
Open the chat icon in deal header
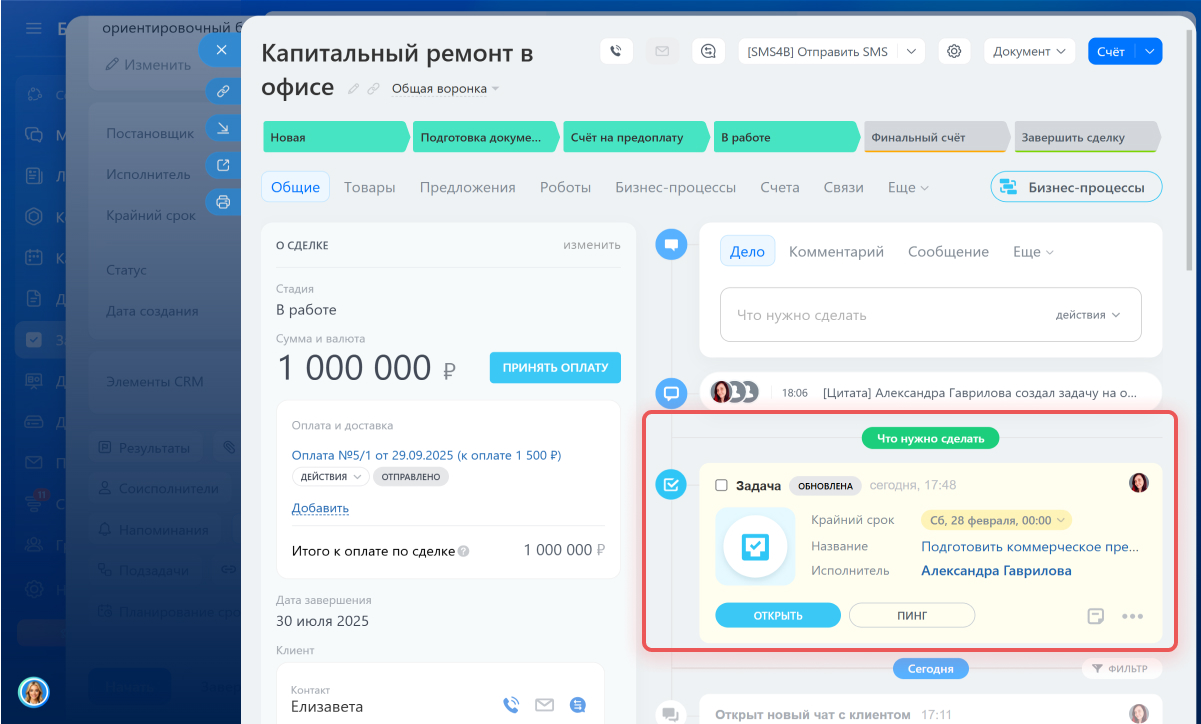[708, 51]
